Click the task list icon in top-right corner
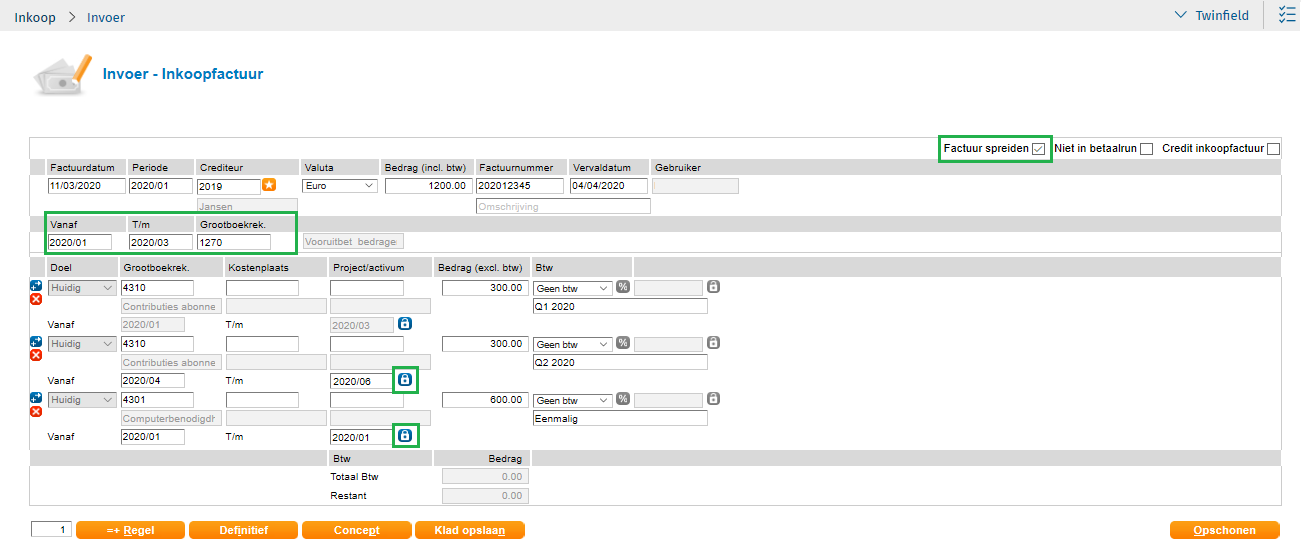Image resolution: width=1301 pixels, height=546 pixels. pos(1286,15)
